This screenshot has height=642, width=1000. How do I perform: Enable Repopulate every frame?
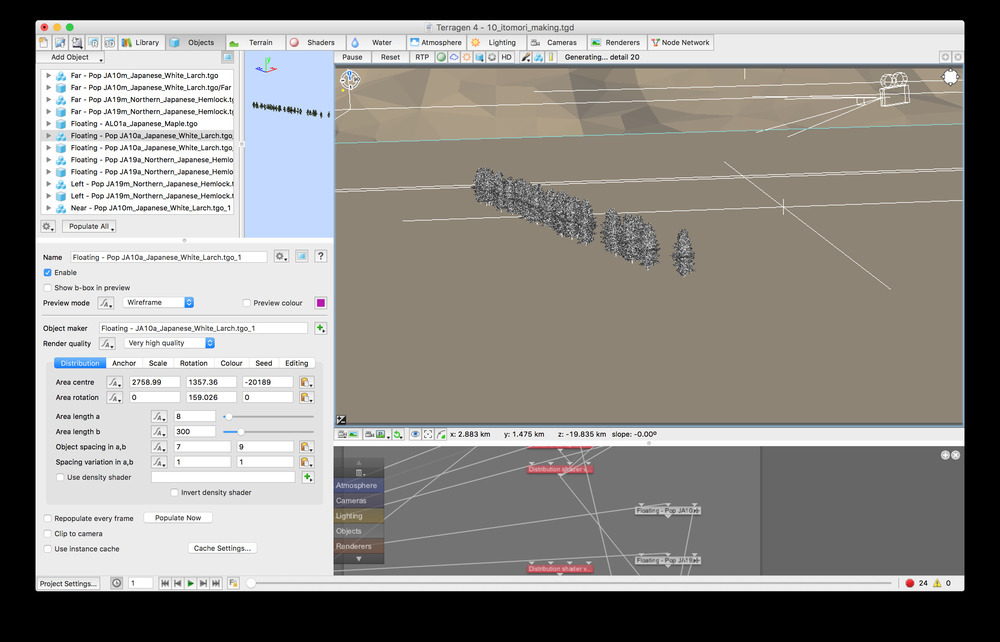(x=47, y=518)
